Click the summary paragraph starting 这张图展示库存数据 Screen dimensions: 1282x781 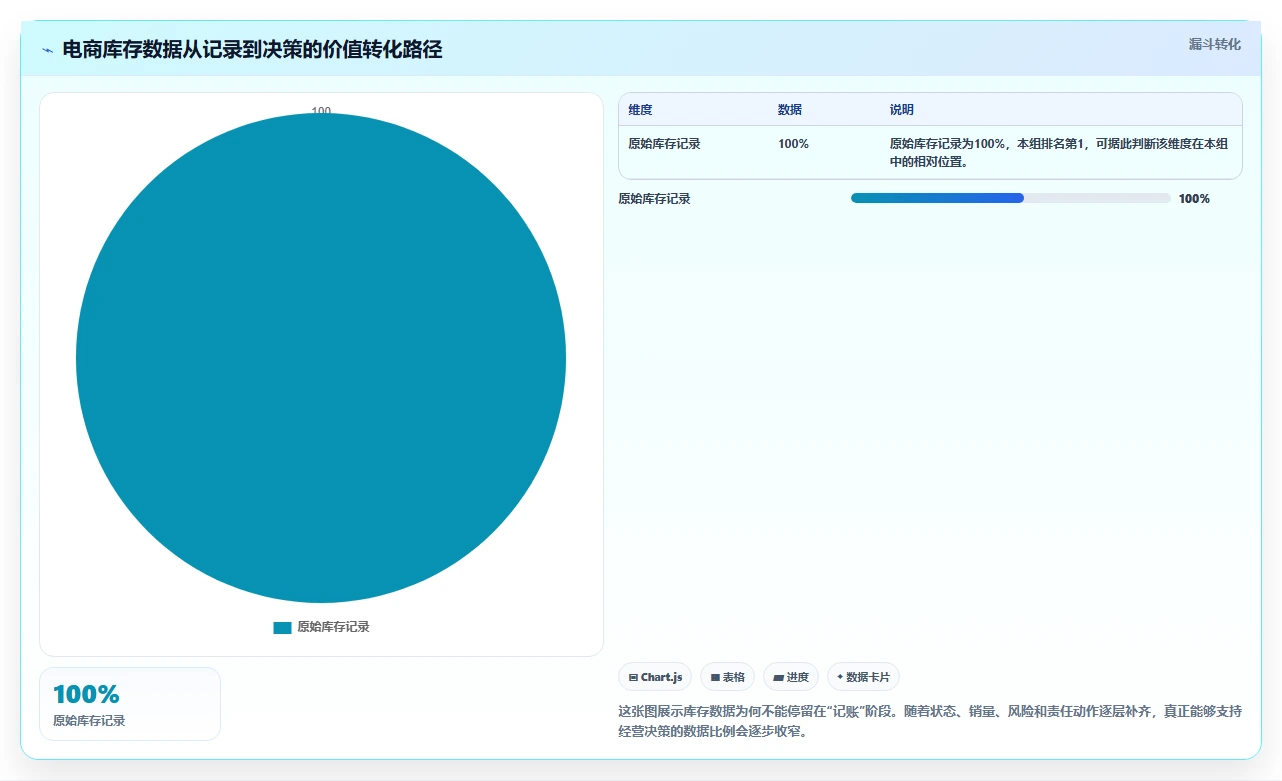click(x=930, y=721)
